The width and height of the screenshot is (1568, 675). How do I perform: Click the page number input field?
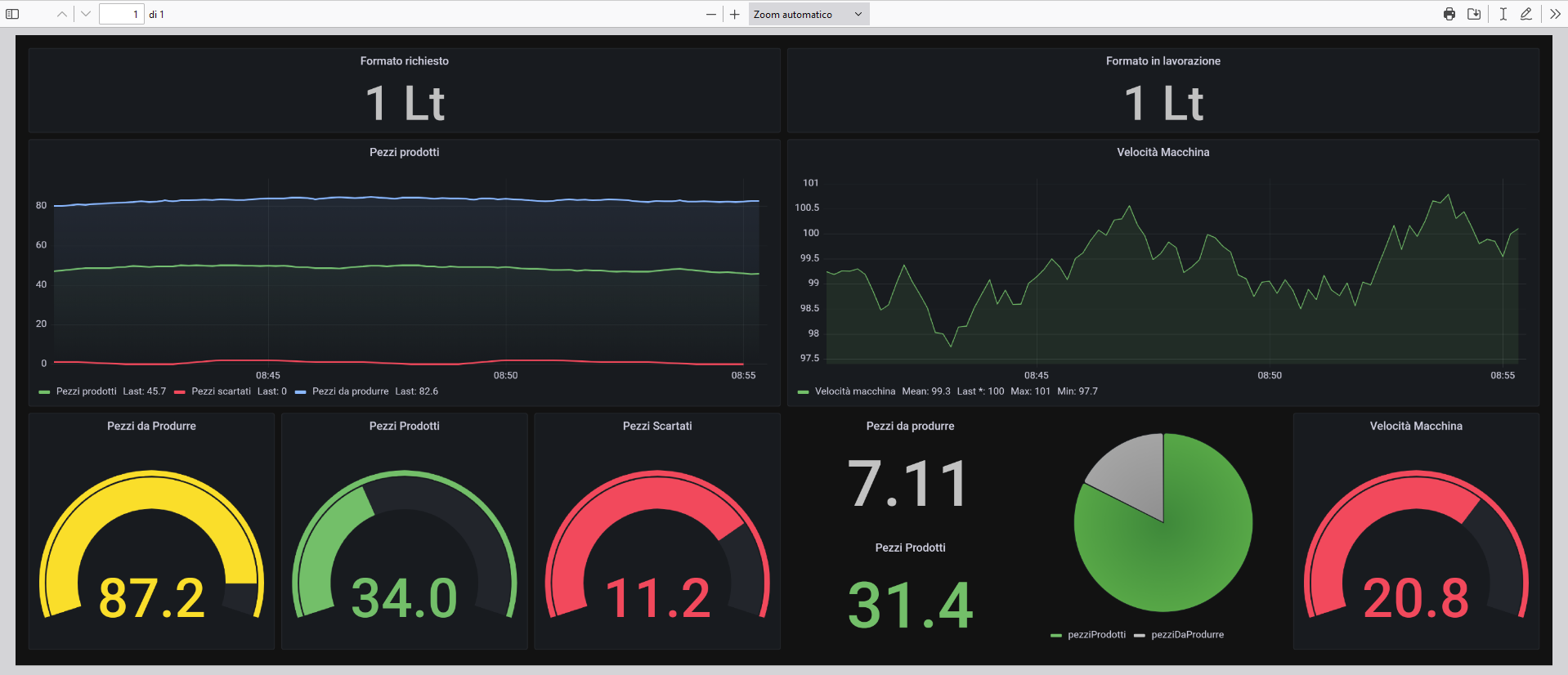pyautogui.click(x=121, y=14)
